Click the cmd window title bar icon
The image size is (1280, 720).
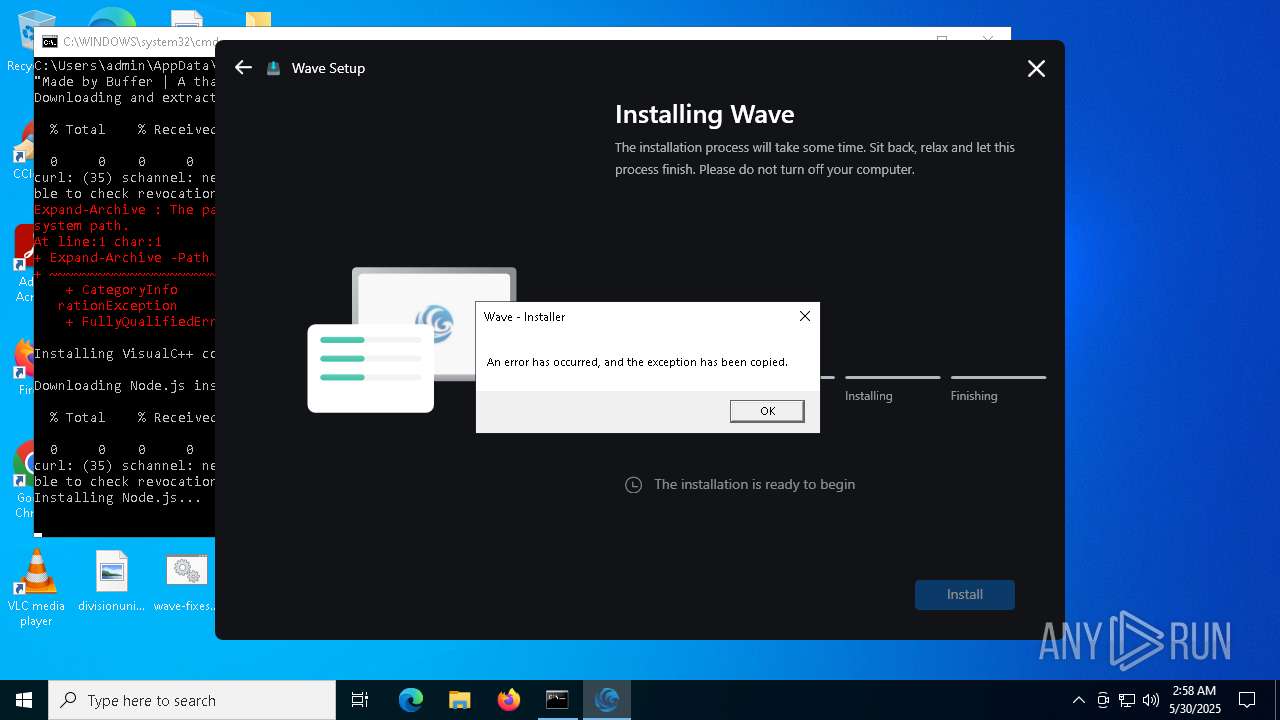(x=49, y=42)
